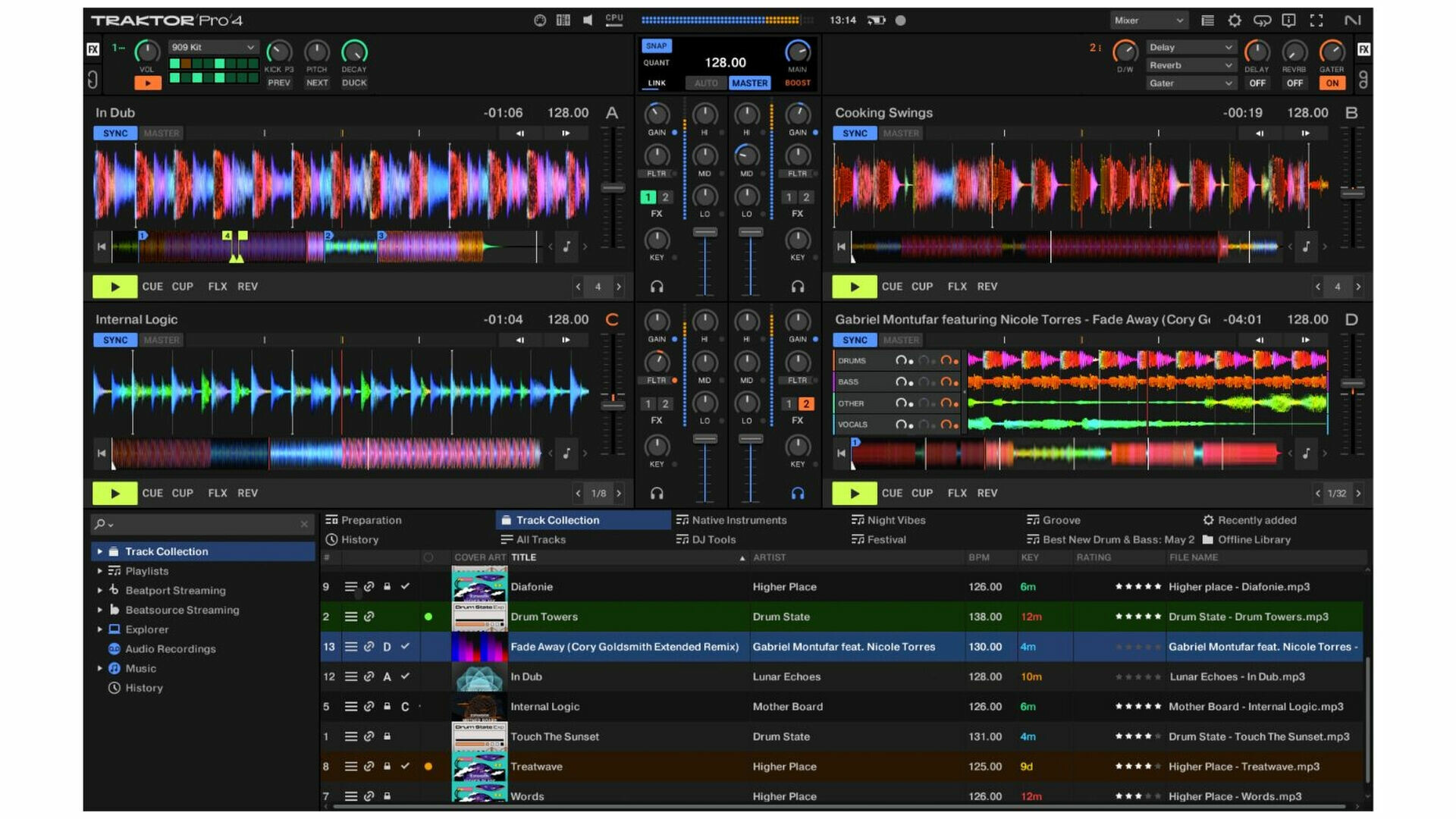Sort the track list by BPM column
Screen dimensions: 1456x819
click(x=979, y=557)
